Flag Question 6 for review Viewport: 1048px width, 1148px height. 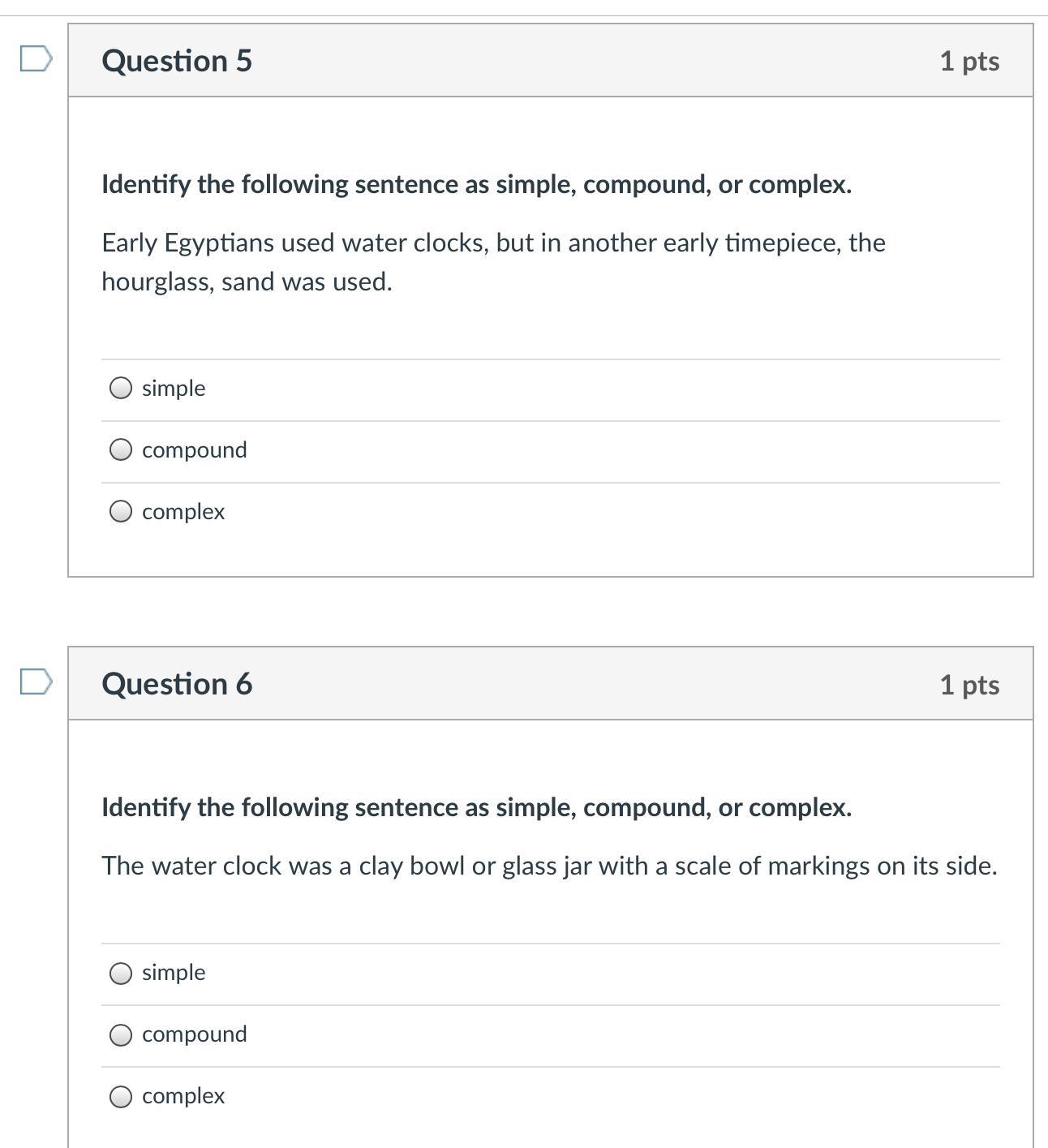point(36,682)
